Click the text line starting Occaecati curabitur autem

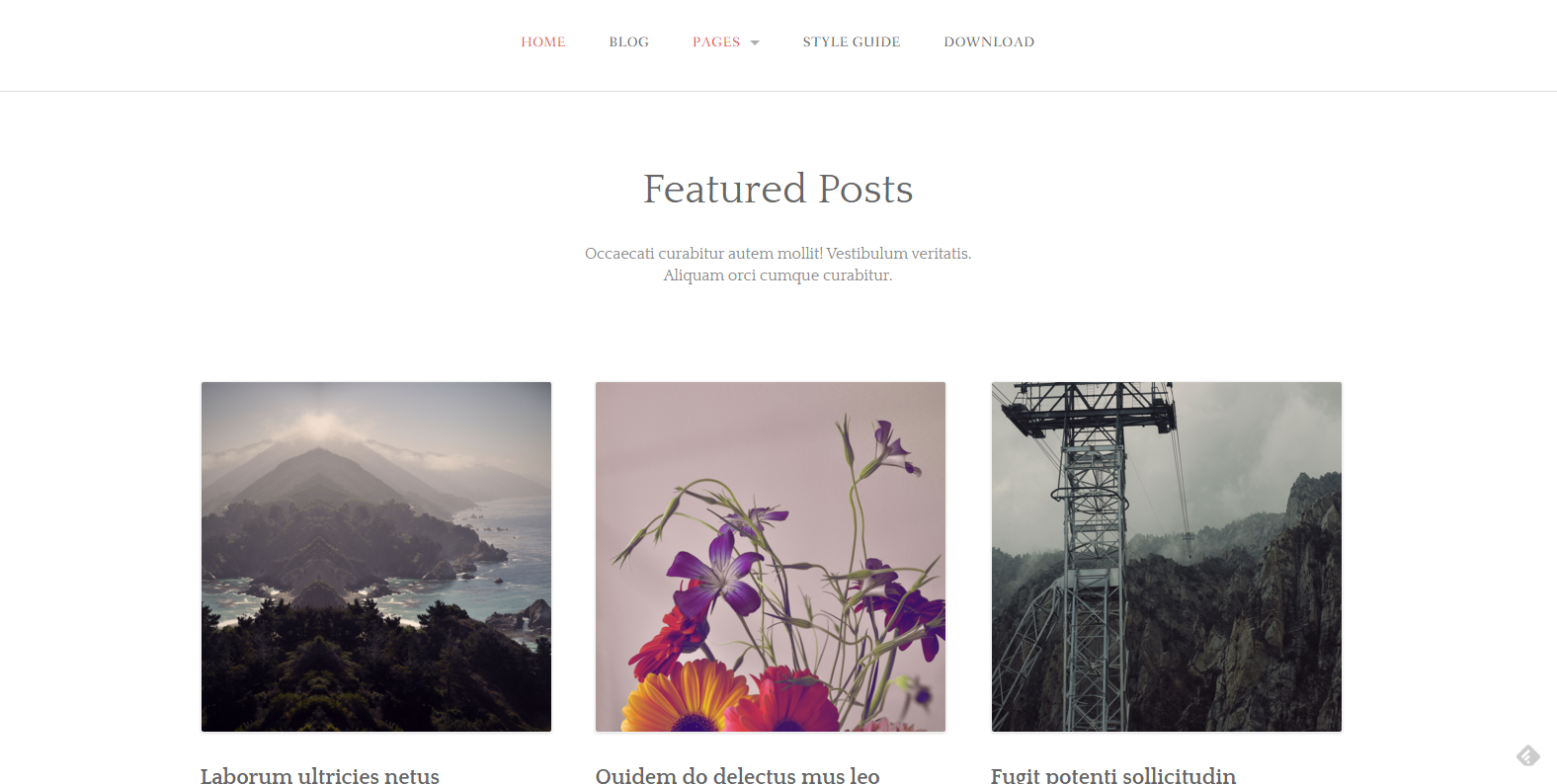778,254
